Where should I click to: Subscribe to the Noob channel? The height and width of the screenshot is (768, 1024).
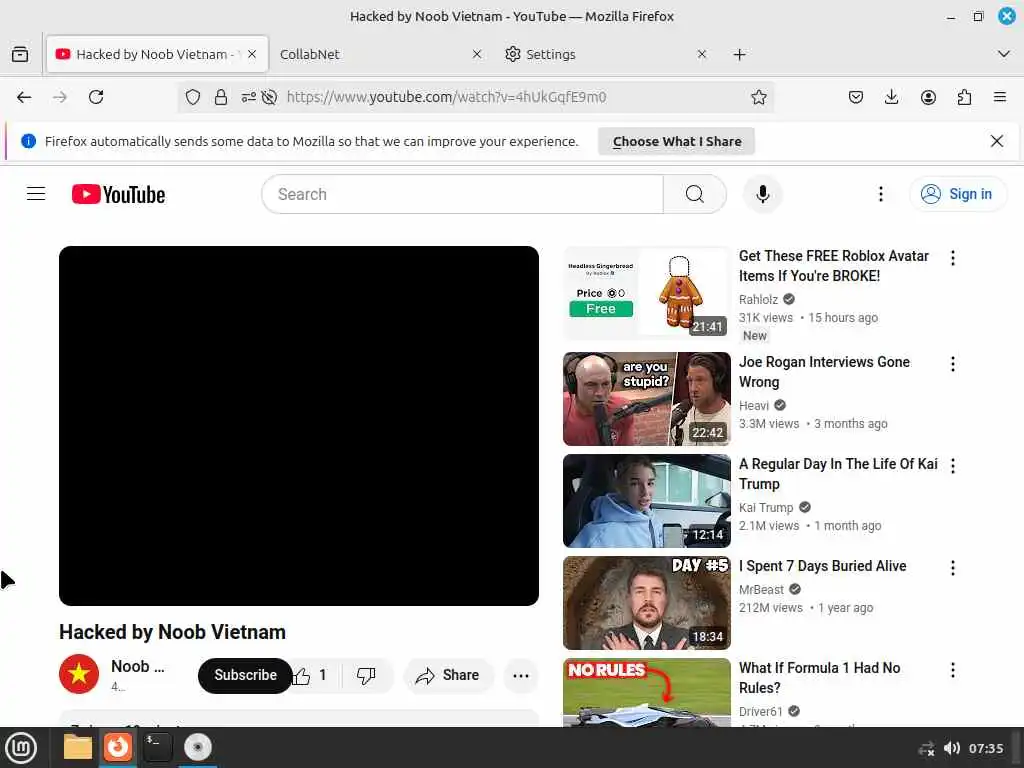tap(246, 675)
